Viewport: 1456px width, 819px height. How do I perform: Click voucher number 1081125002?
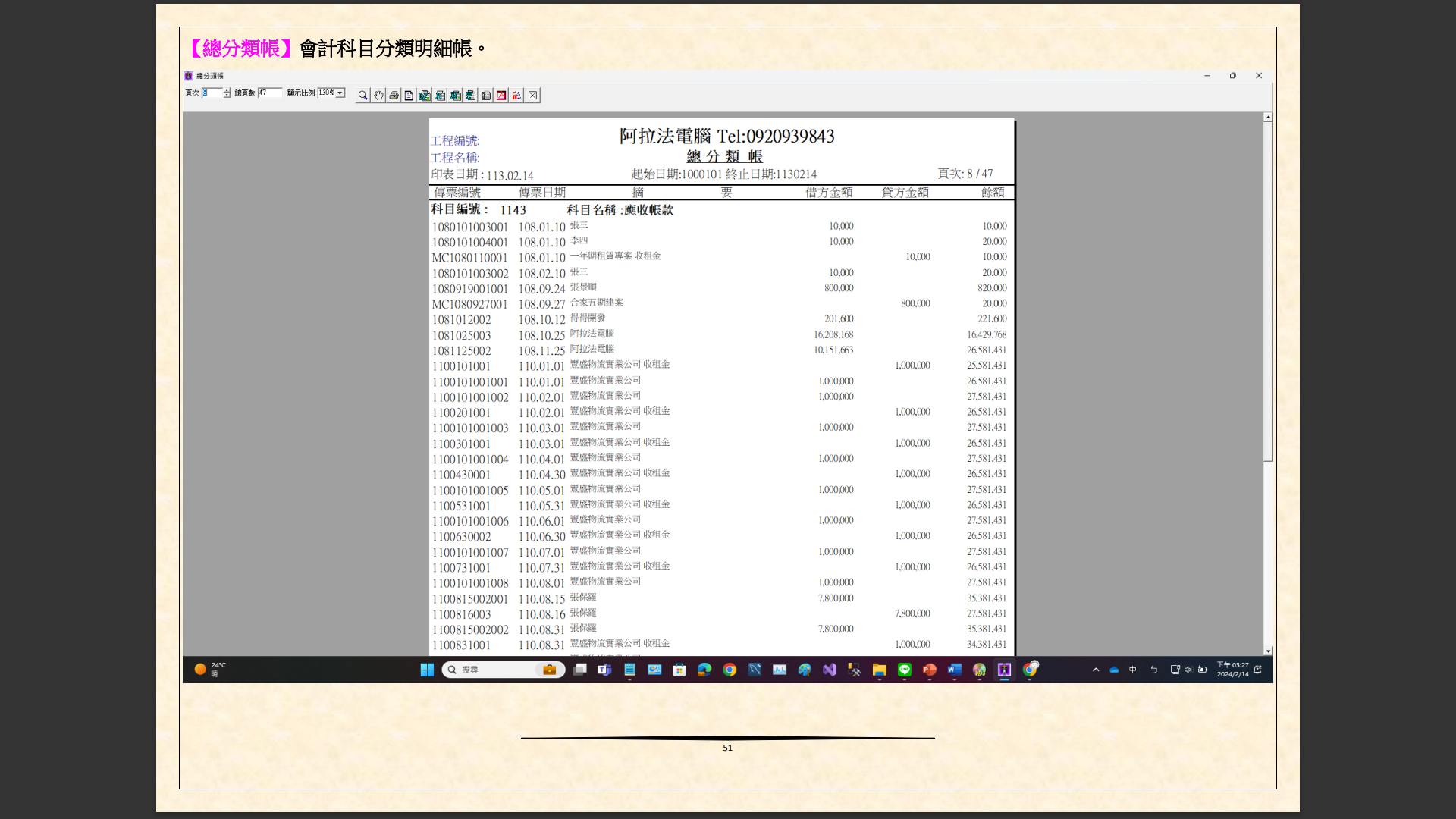coord(461,351)
